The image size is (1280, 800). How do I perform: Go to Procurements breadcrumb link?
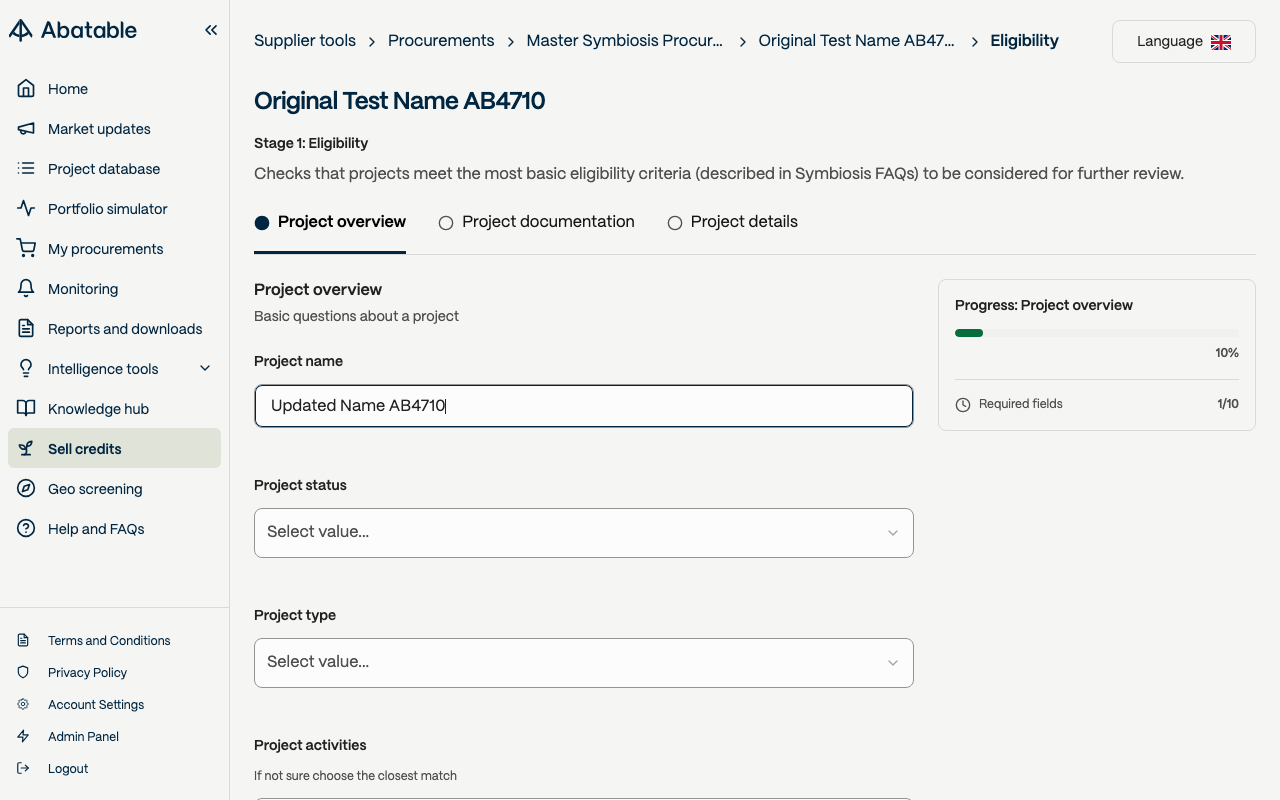point(441,41)
